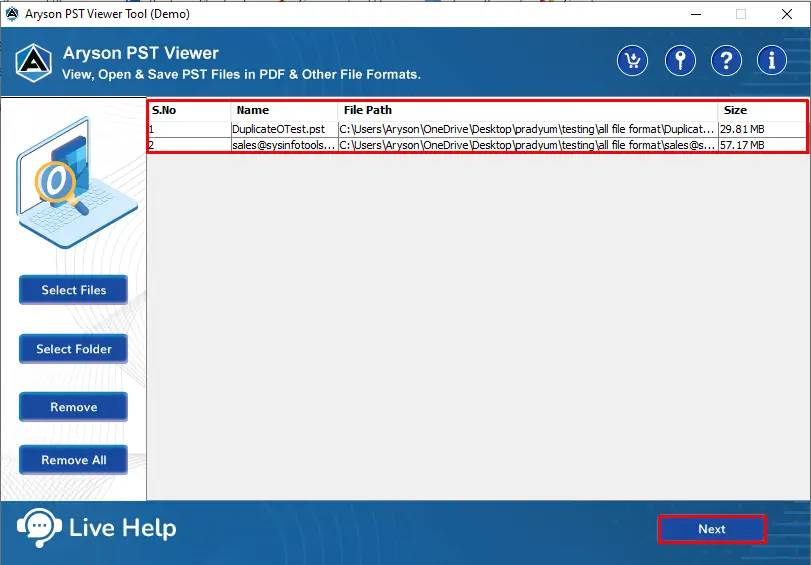Click the Size column header
The image size is (811, 565).
pyautogui.click(x=762, y=110)
